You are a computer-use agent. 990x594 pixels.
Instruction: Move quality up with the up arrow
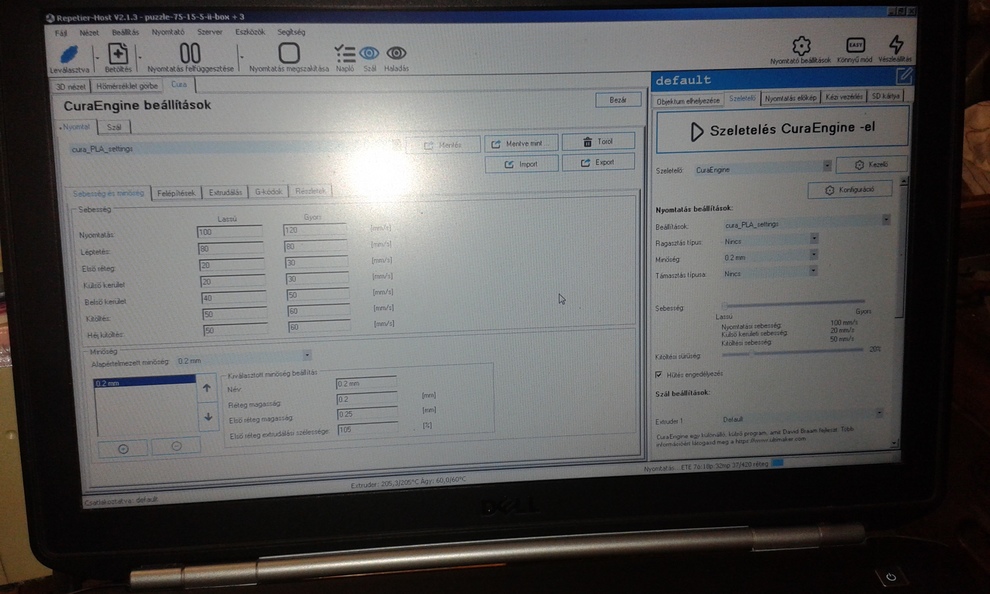pos(207,388)
